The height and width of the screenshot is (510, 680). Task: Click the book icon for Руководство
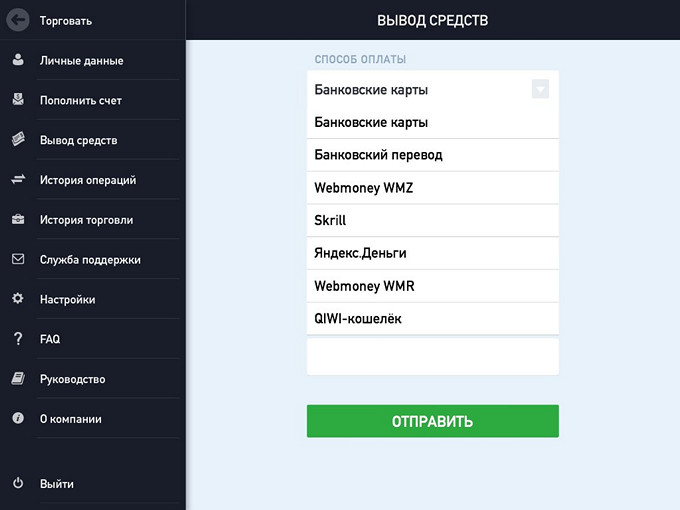tap(18, 379)
